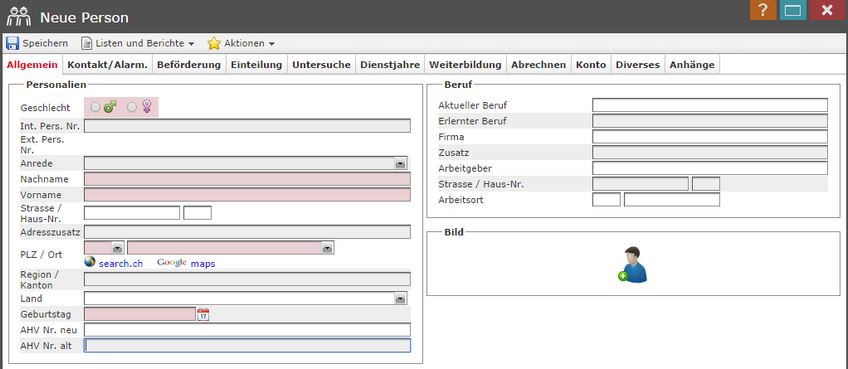Click the personal Strasse street field

coord(132,213)
